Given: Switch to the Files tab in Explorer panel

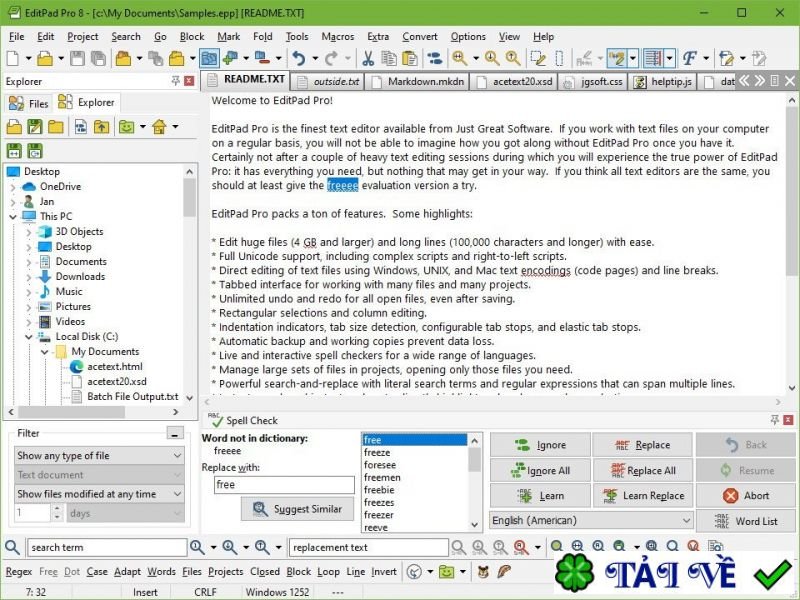Looking at the screenshot, I should pyautogui.click(x=29, y=104).
